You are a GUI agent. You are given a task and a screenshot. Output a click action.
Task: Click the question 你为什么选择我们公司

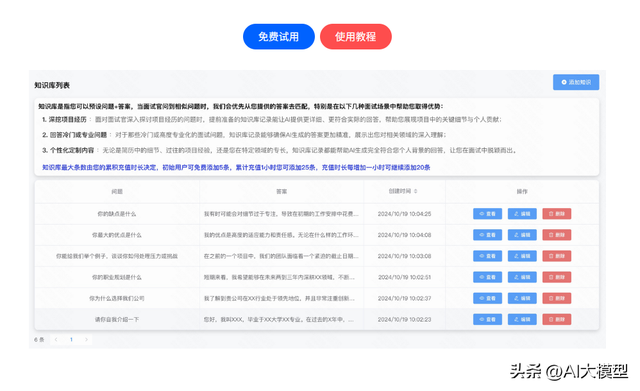117,299
